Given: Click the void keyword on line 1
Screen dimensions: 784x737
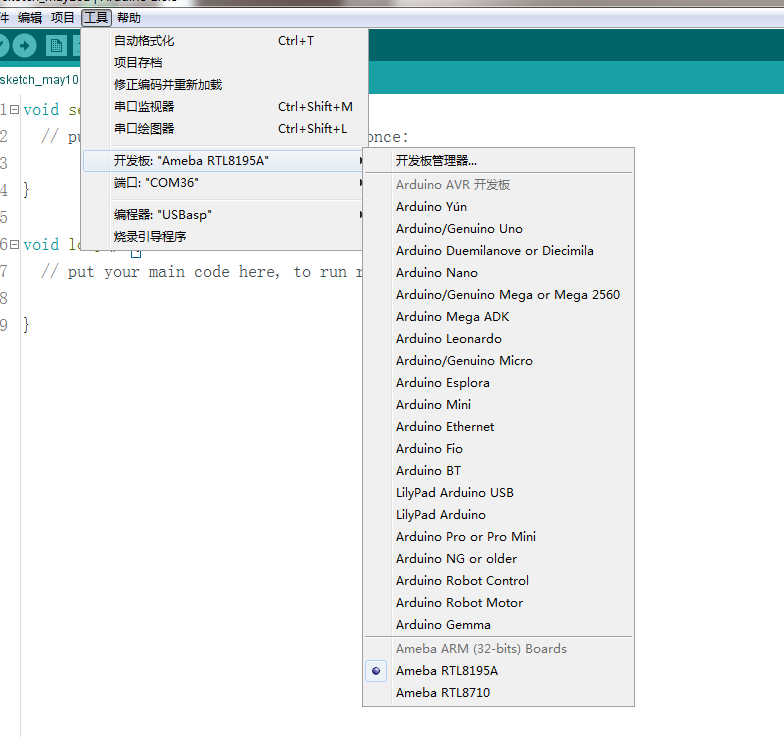Looking at the screenshot, I should (41, 110).
